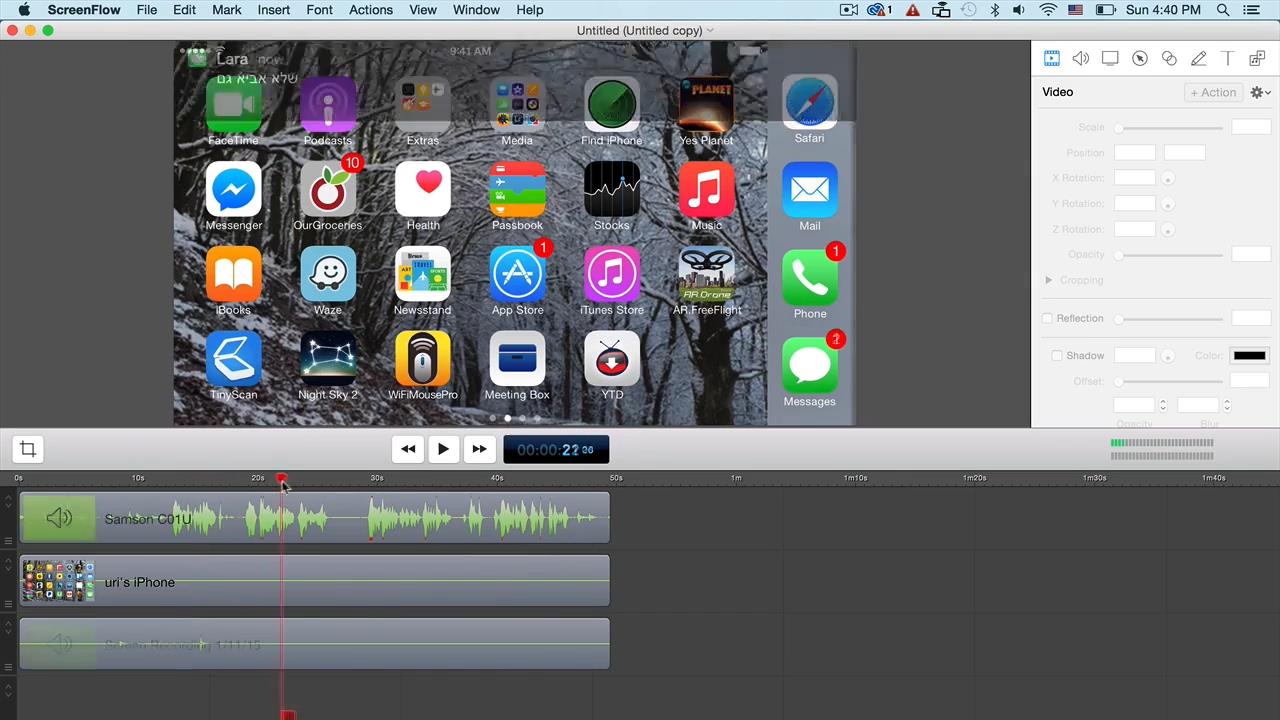Screen dimensions: 1280x720
Task: Click the X Rotation input field
Action: (x=1135, y=178)
